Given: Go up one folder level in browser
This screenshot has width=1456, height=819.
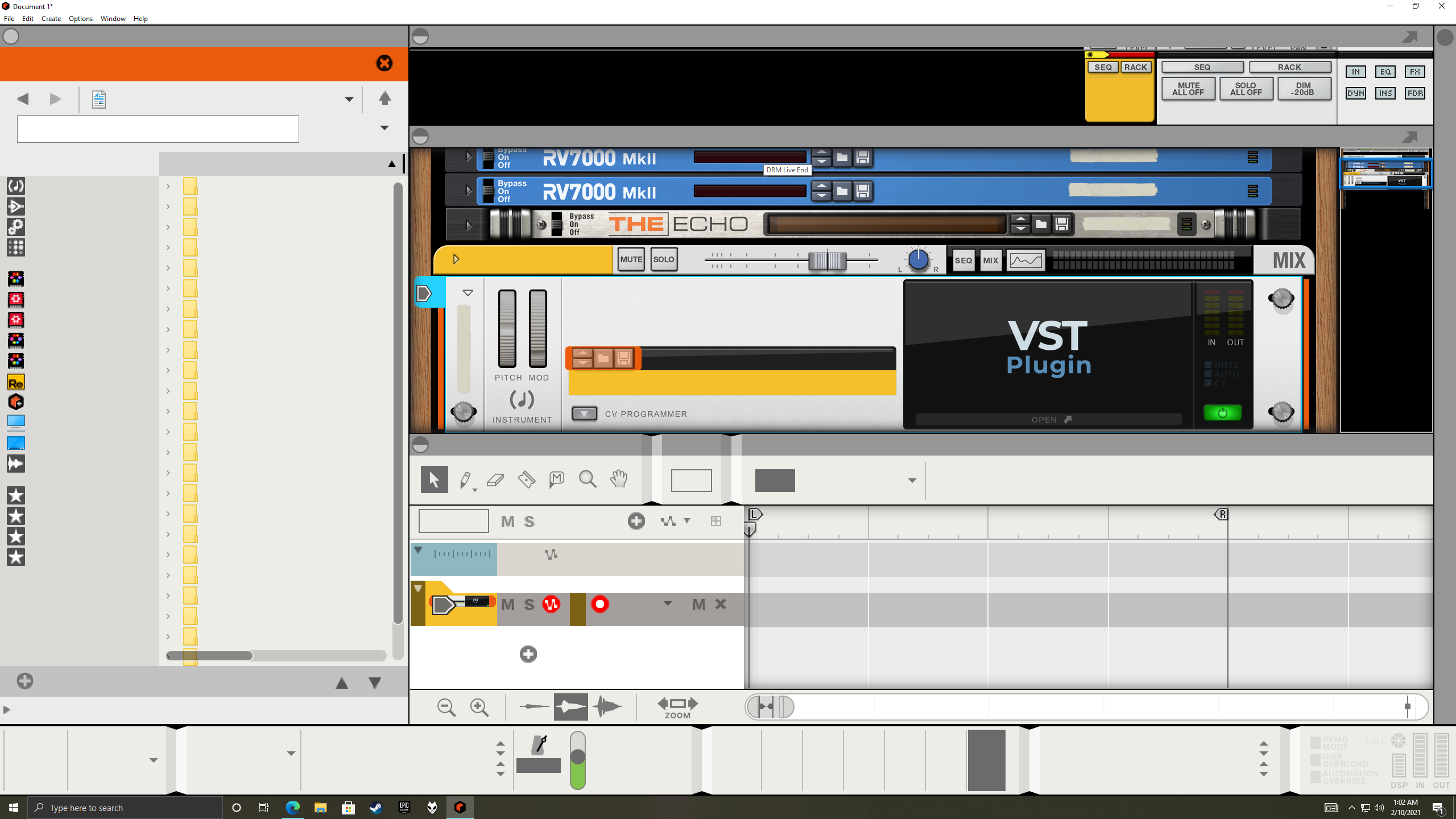Looking at the screenshot, I should [385, 98].
